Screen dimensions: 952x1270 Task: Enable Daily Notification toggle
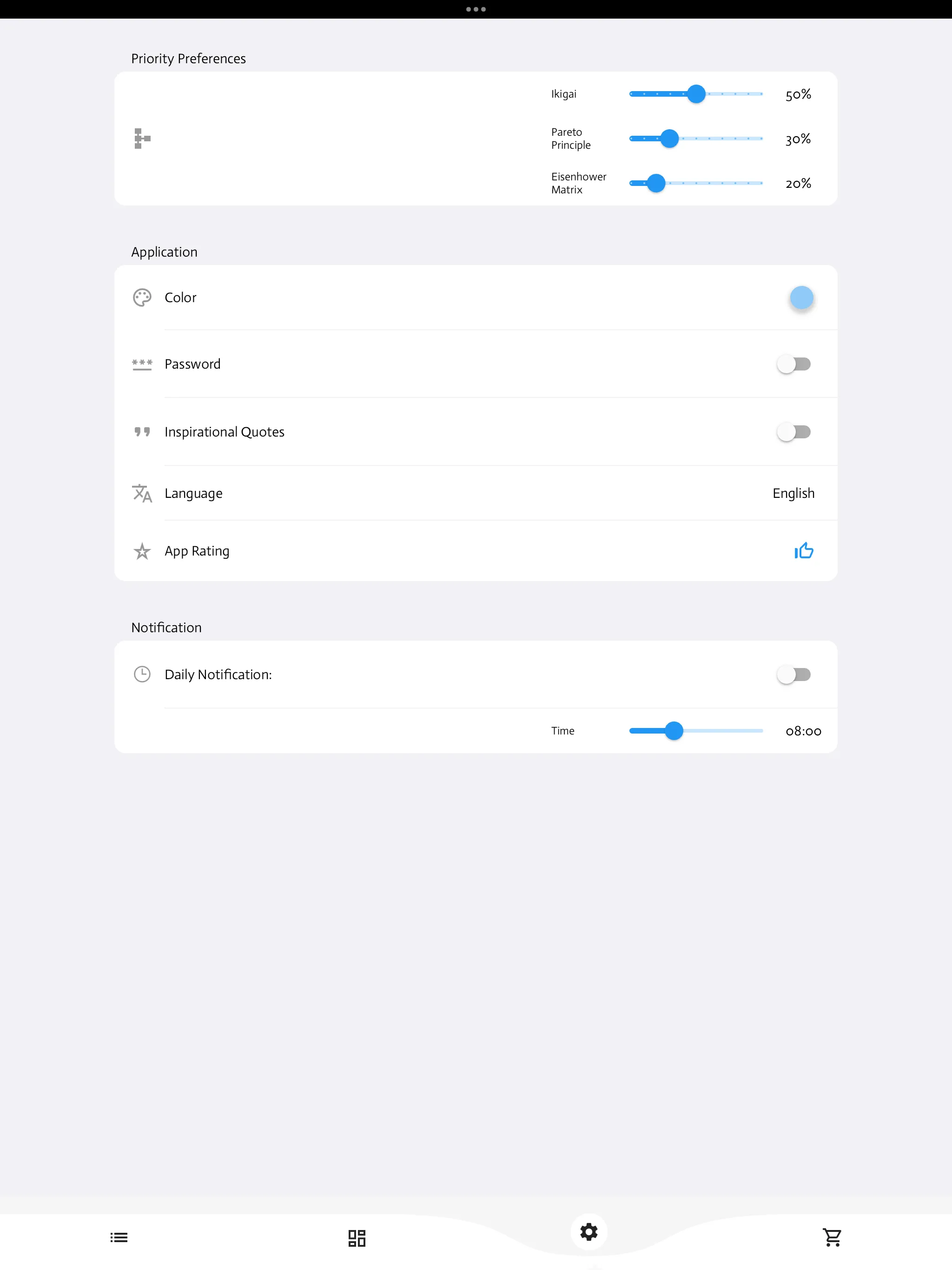(x=795, y=674)
